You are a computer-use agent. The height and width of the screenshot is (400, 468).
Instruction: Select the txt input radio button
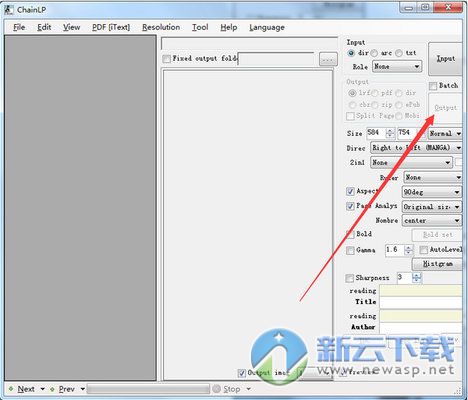[399, 53]
